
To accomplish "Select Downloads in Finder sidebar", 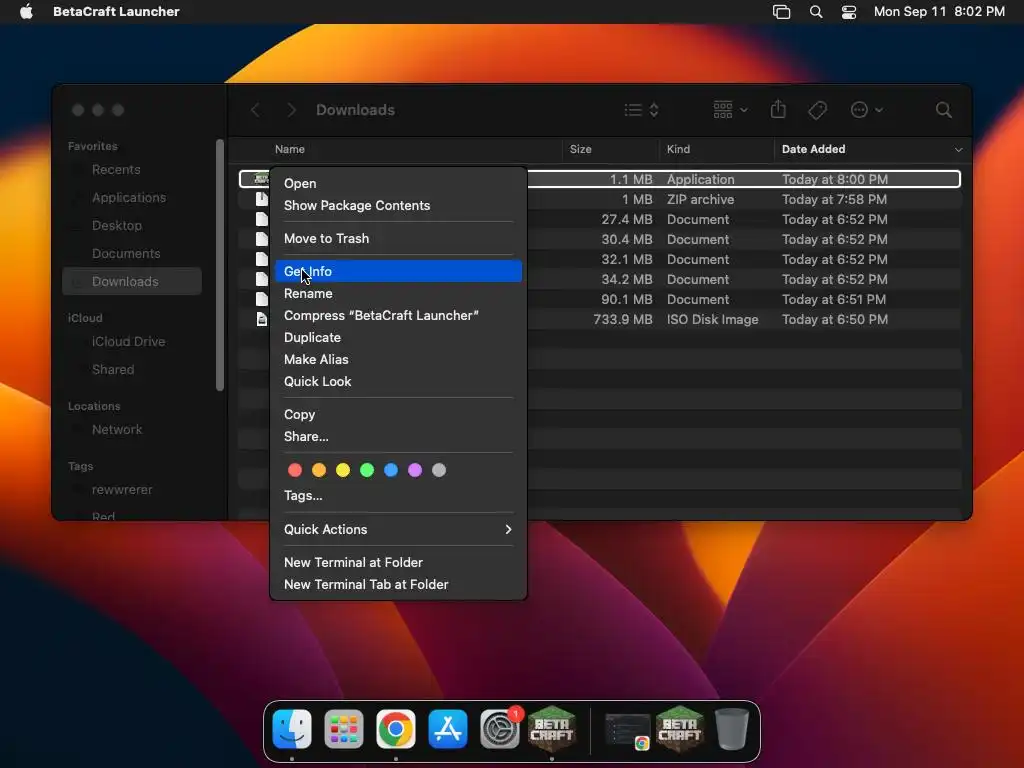I will point(132,281).
